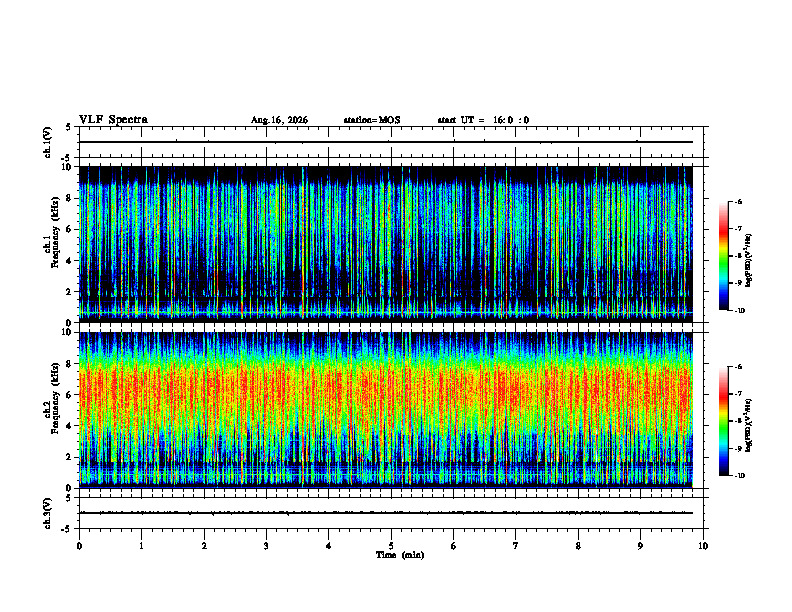Select the date text "Aug.16, 2026"
Screen dimensions: 792x612
[x=279, y=120]
